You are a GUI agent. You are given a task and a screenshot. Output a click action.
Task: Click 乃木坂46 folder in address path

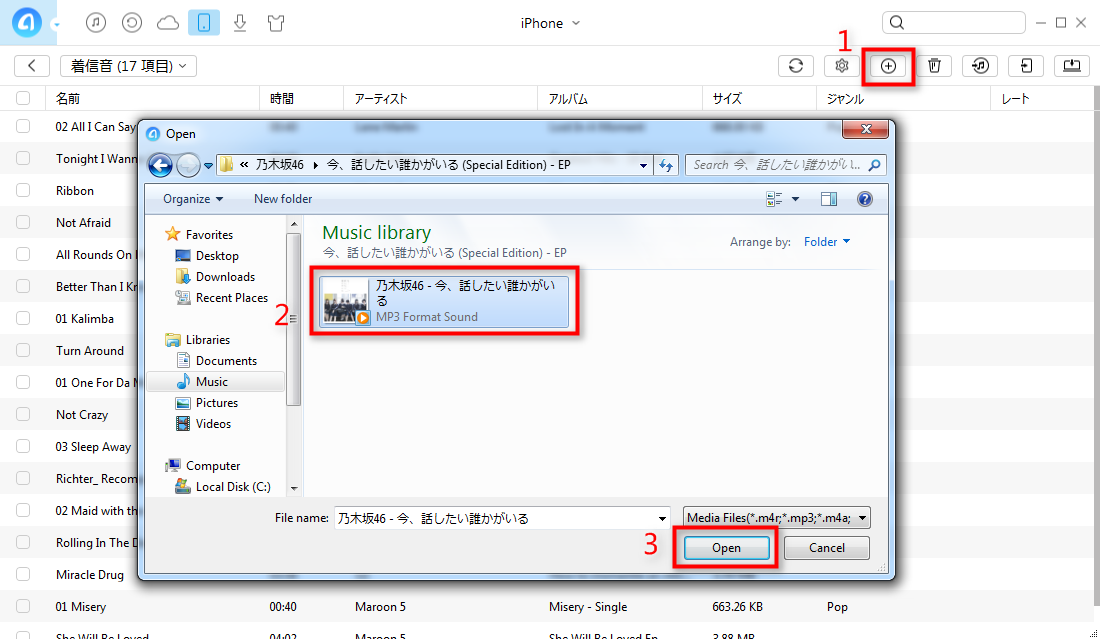[279, 165]
